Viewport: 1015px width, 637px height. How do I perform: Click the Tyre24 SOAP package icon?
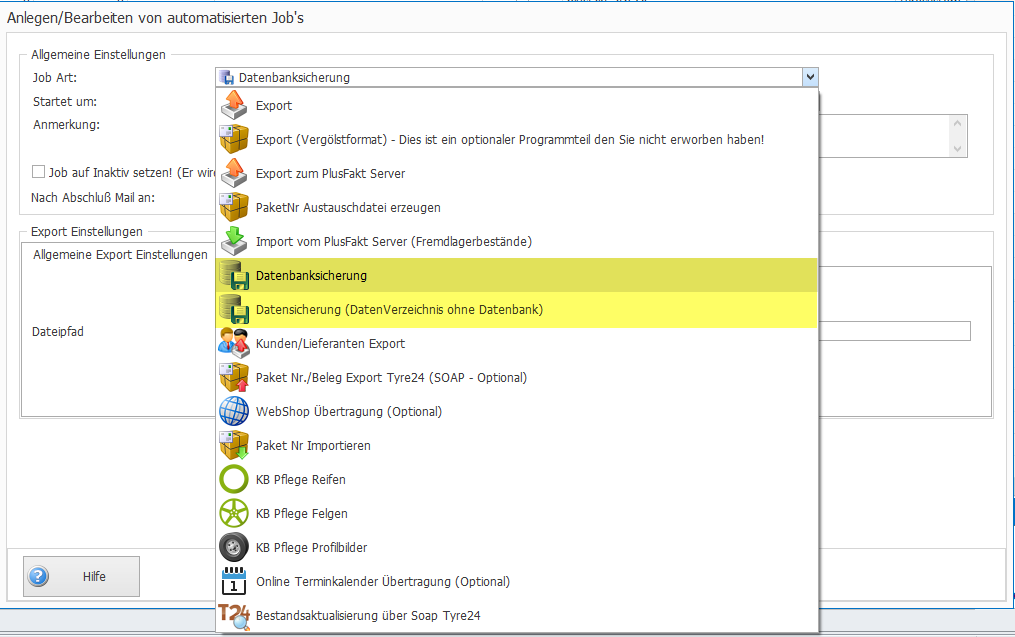(x=234, y=377)
